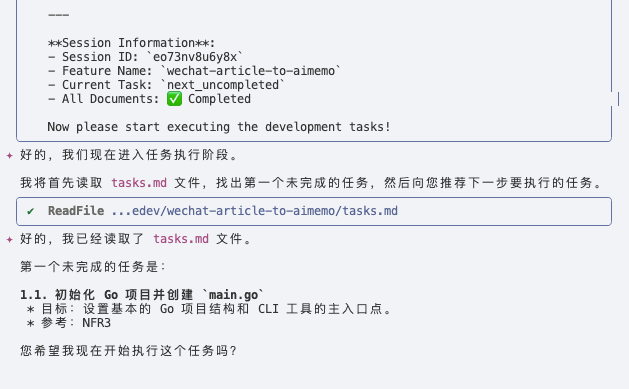Click the green checkmark beside ReadFile
The height and width of the screenshot is (389, 629).
pyautogui.click(x=30, y=211)
